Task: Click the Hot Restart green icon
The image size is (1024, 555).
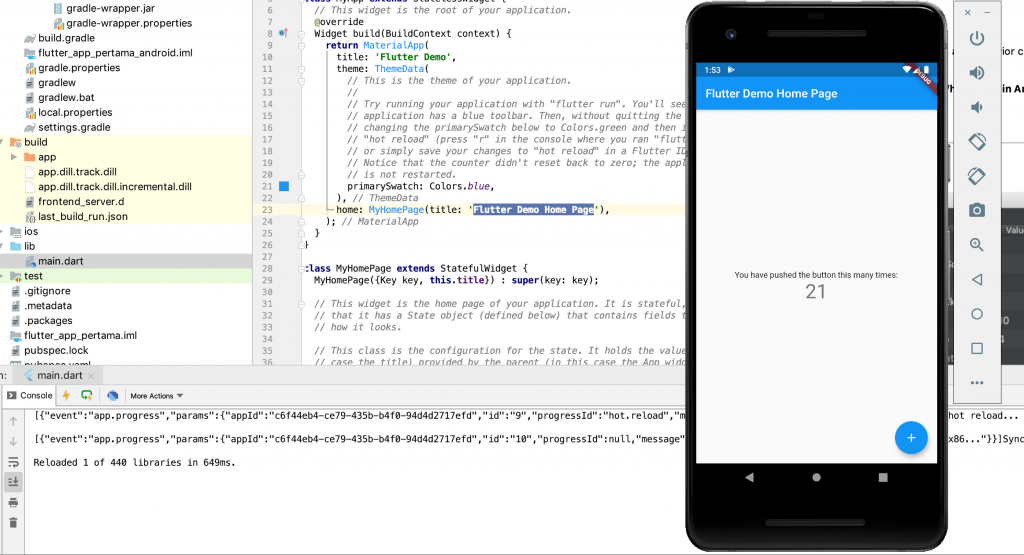Action: 87,395
